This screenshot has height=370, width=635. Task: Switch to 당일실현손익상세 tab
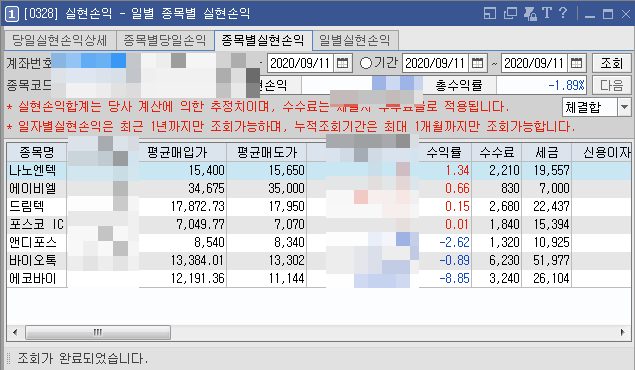click(60, 40)
